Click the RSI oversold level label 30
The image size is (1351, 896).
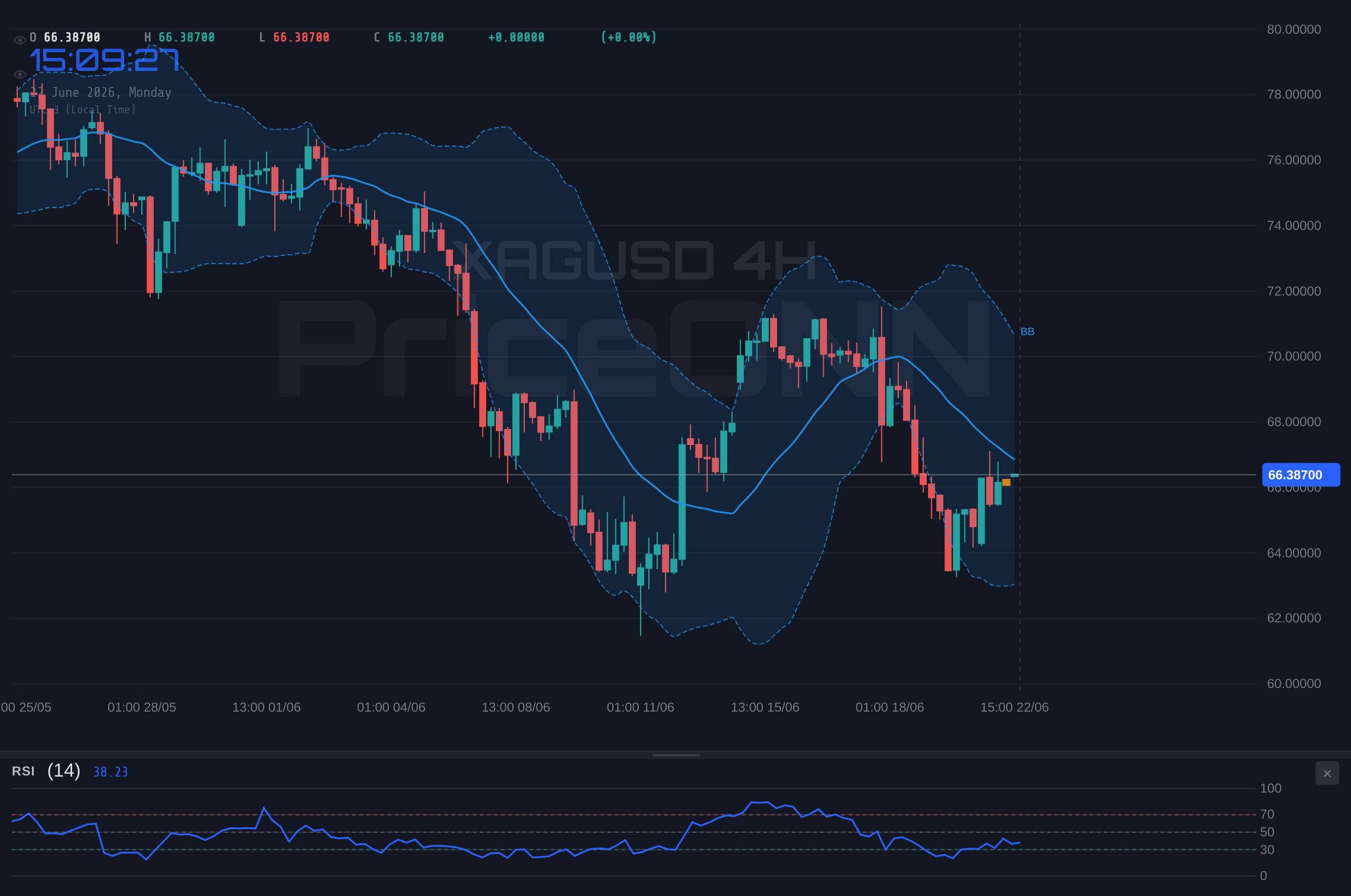coord(1267,850)
